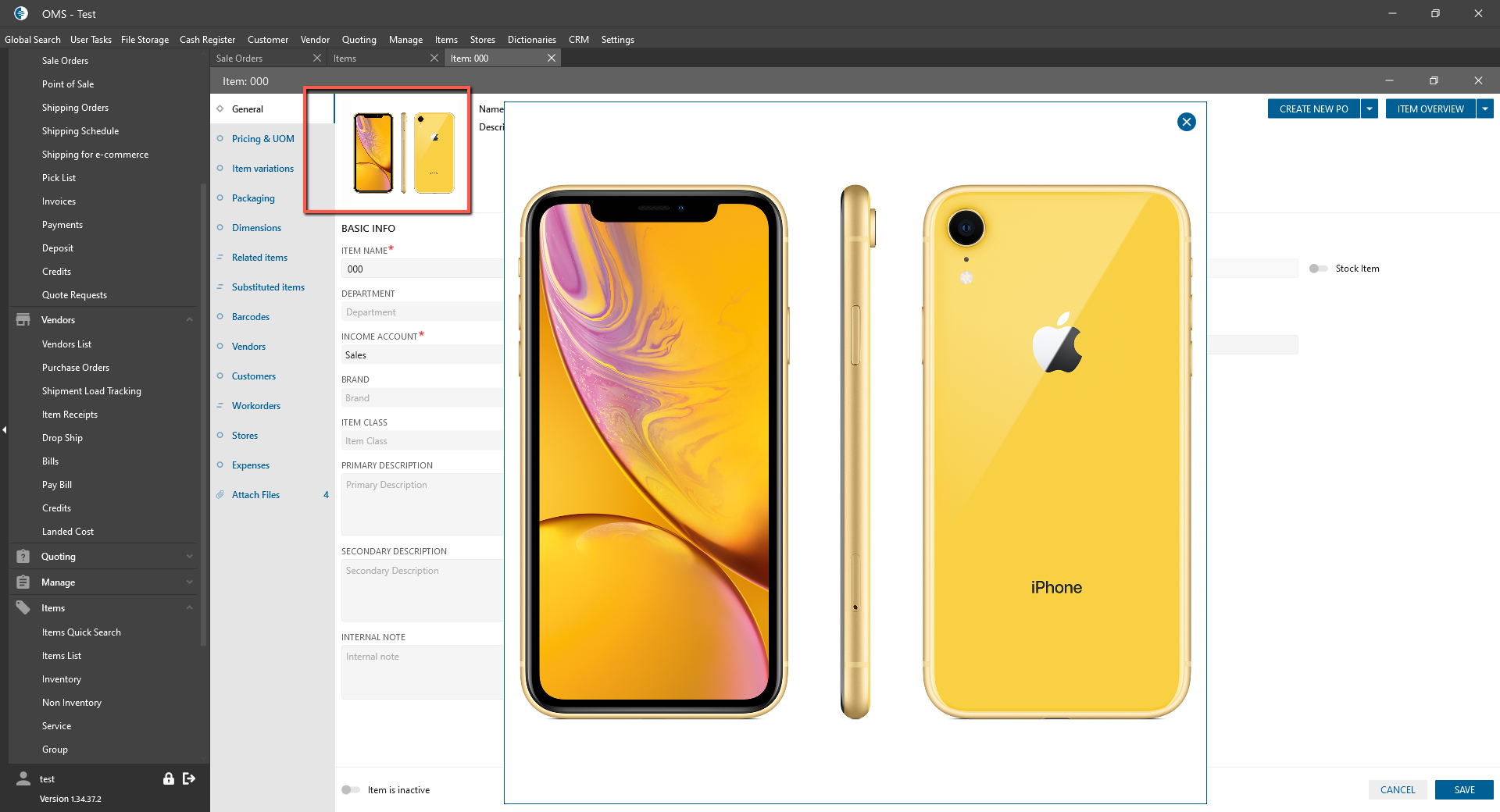Viewport: 1500px width, 812px height.
Task: Expand the Quoting sidebar section
Action: [189, 556]
